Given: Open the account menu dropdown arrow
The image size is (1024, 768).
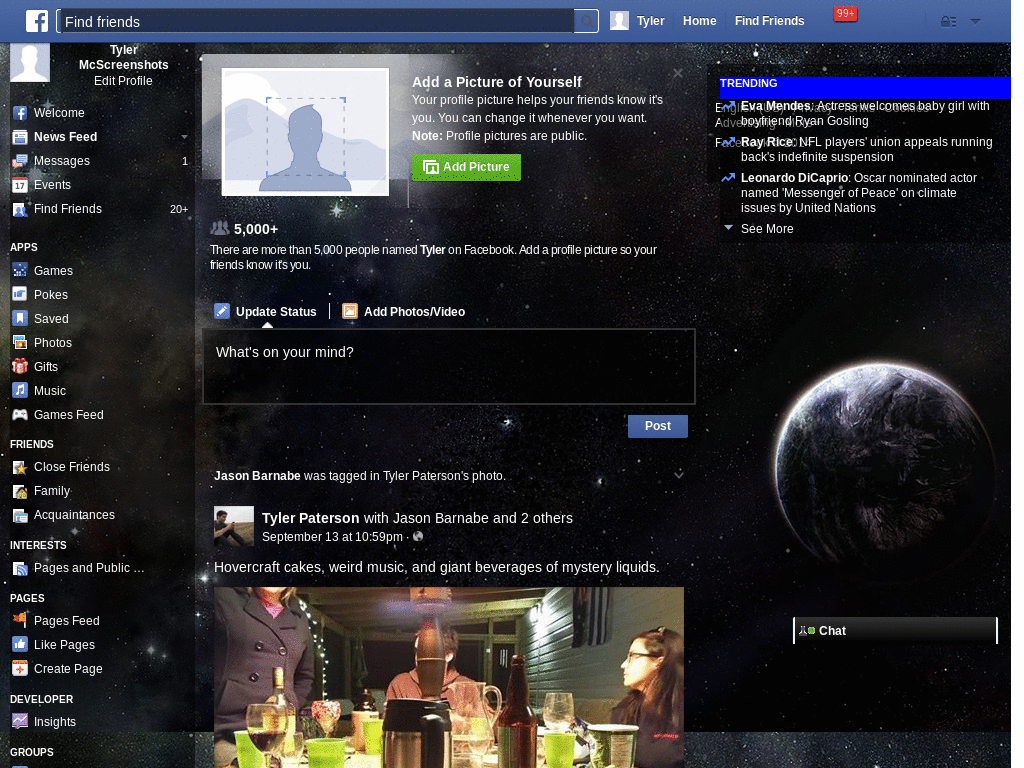Looking at the screenshot, I should pyautogui.click(x=975, y=22).
